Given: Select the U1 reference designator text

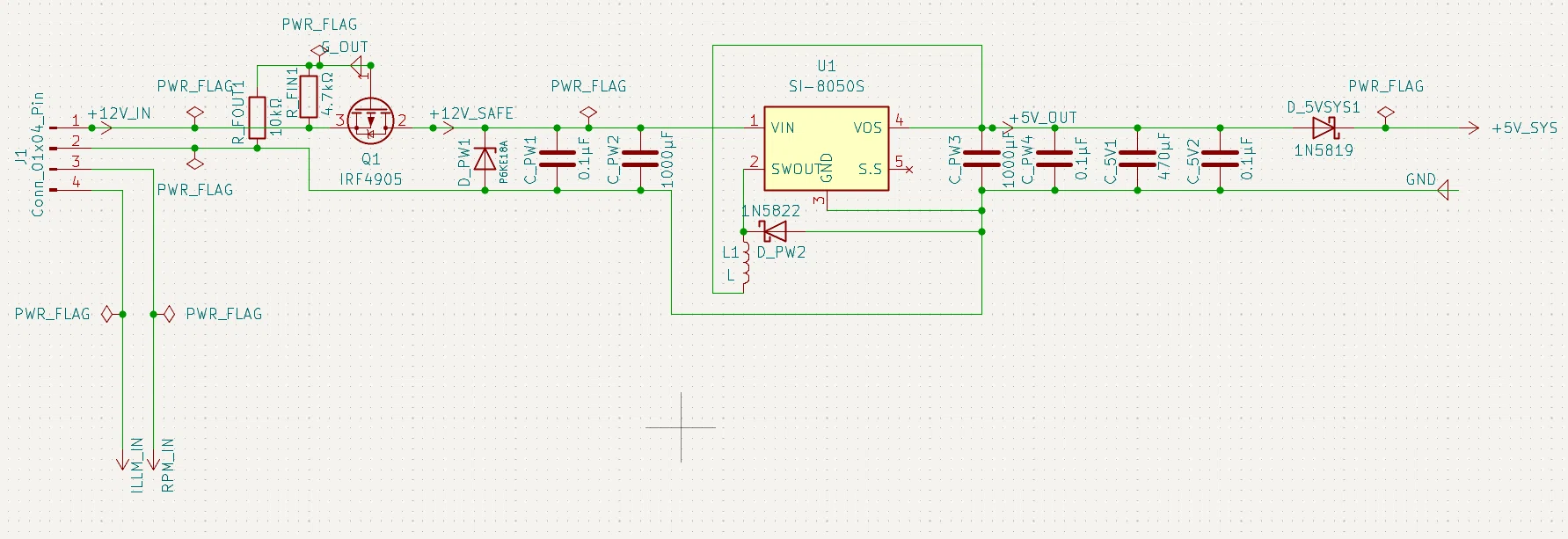Looking at the screenshot, I should pyautogui.click(x=827, y=66).
